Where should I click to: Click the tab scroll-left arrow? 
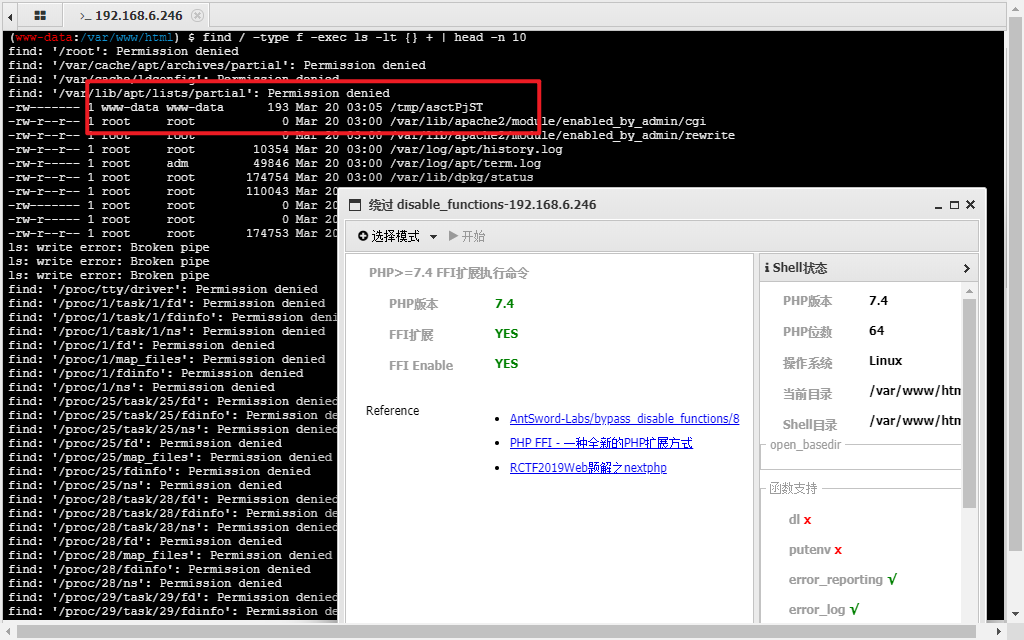pyautogui.click(x=10, y=16)
